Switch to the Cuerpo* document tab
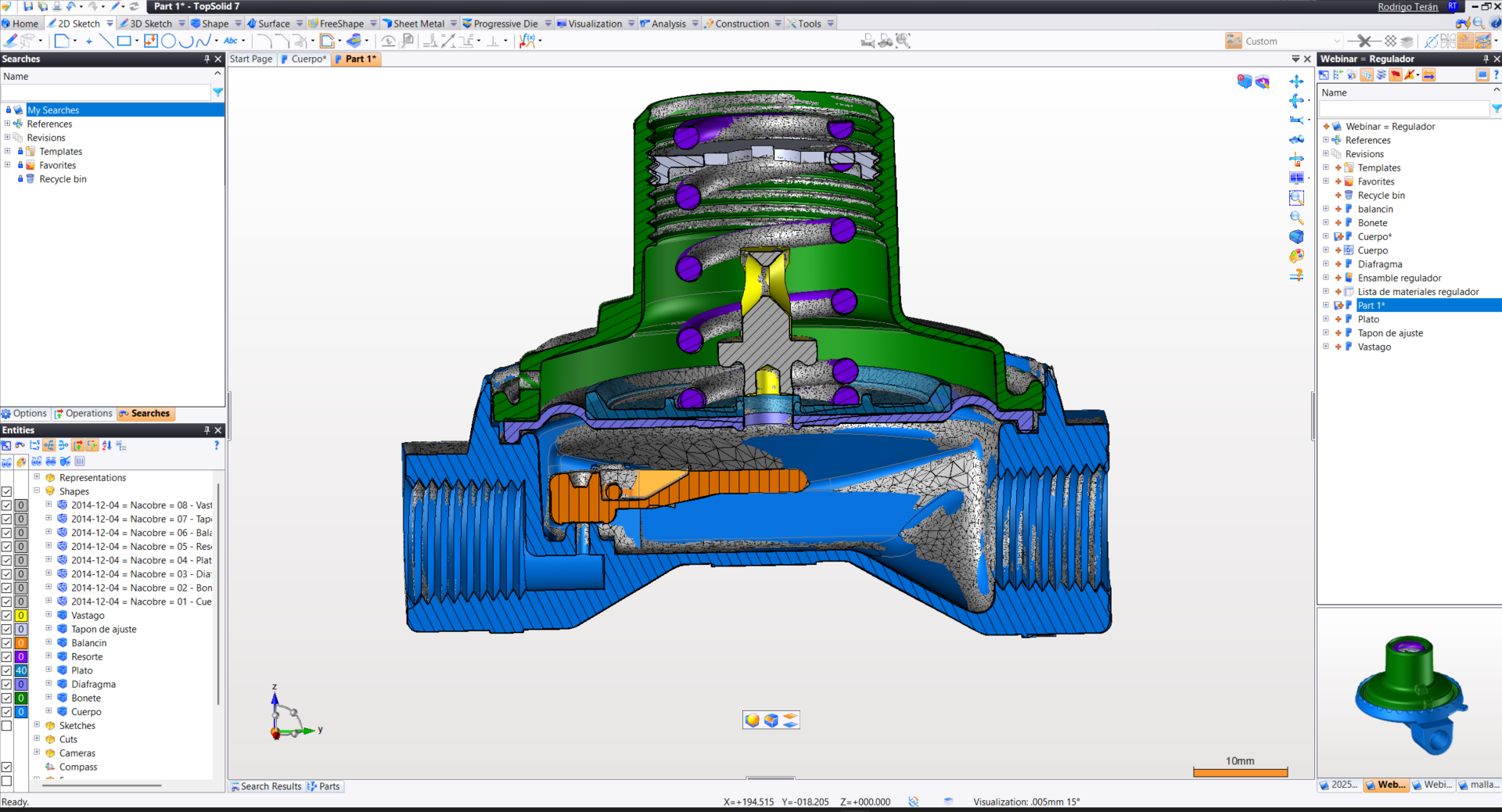1502x812 pixels. pos(304,59)
